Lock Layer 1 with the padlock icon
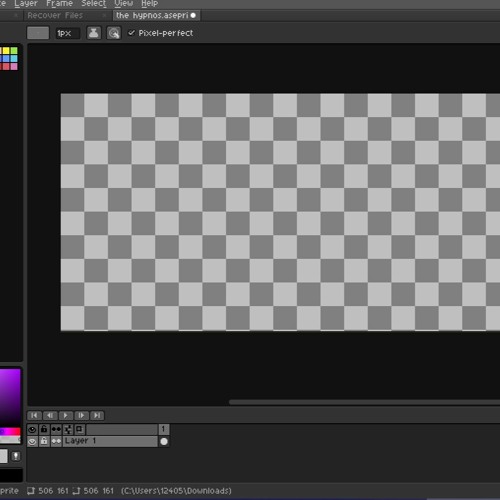Screen dimensions: 500x500 point(44,442)
